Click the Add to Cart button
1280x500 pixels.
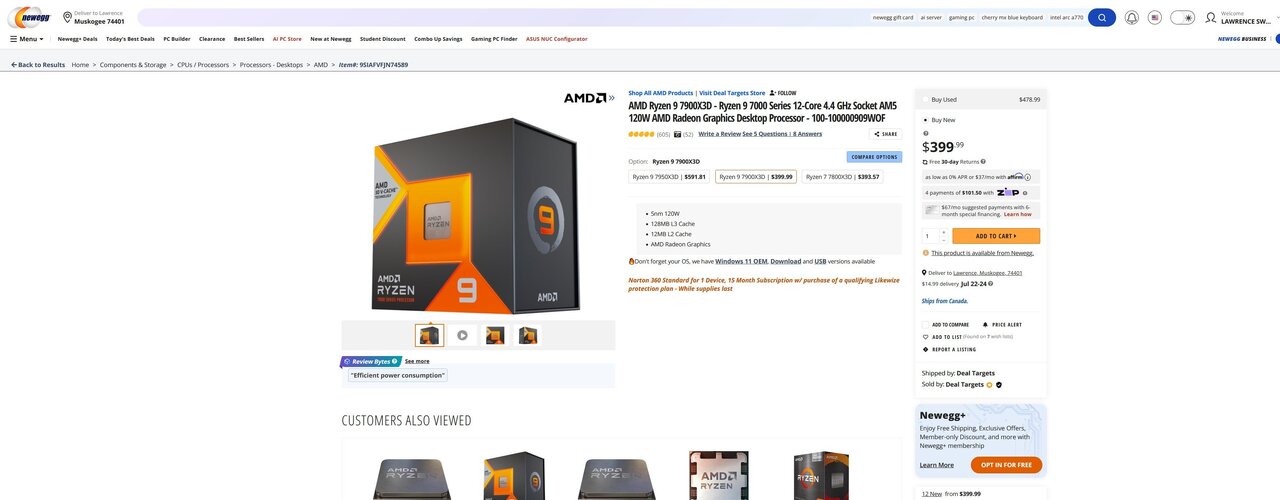tap(996, 236)
